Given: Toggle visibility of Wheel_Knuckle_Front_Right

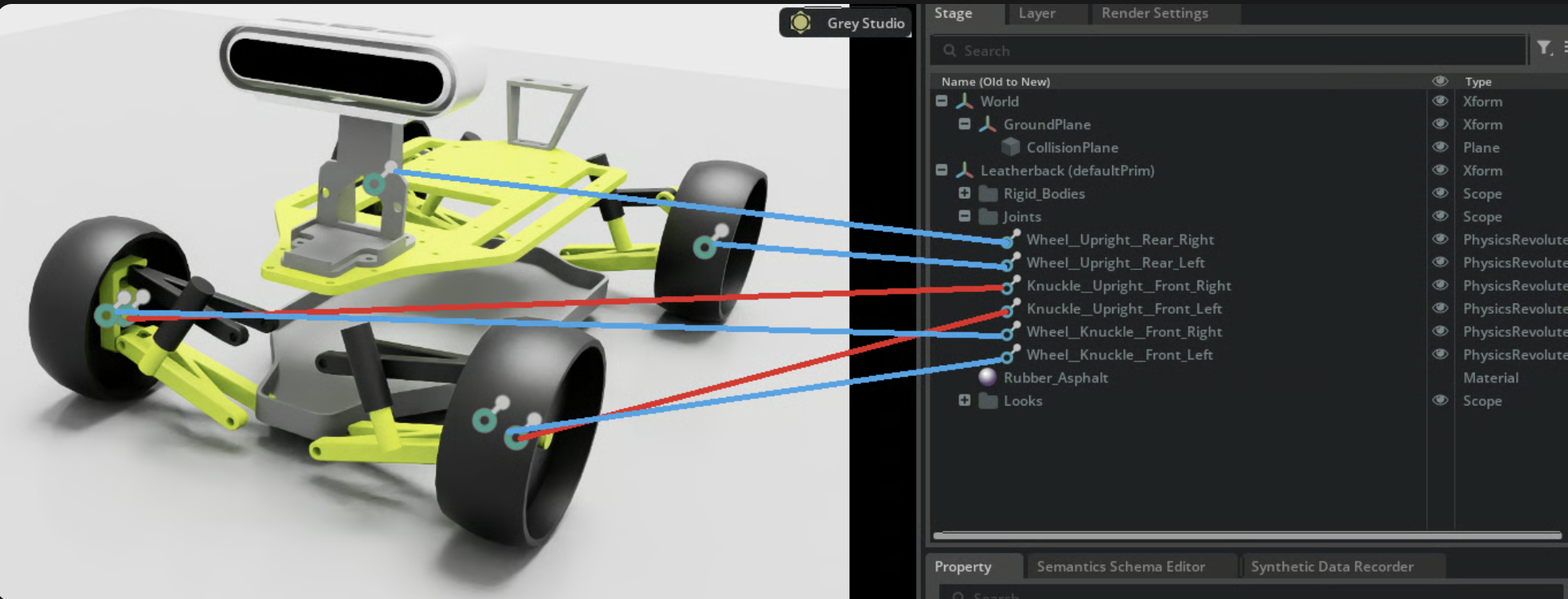Looking at the screenshot, I should tap(1440, 331).
